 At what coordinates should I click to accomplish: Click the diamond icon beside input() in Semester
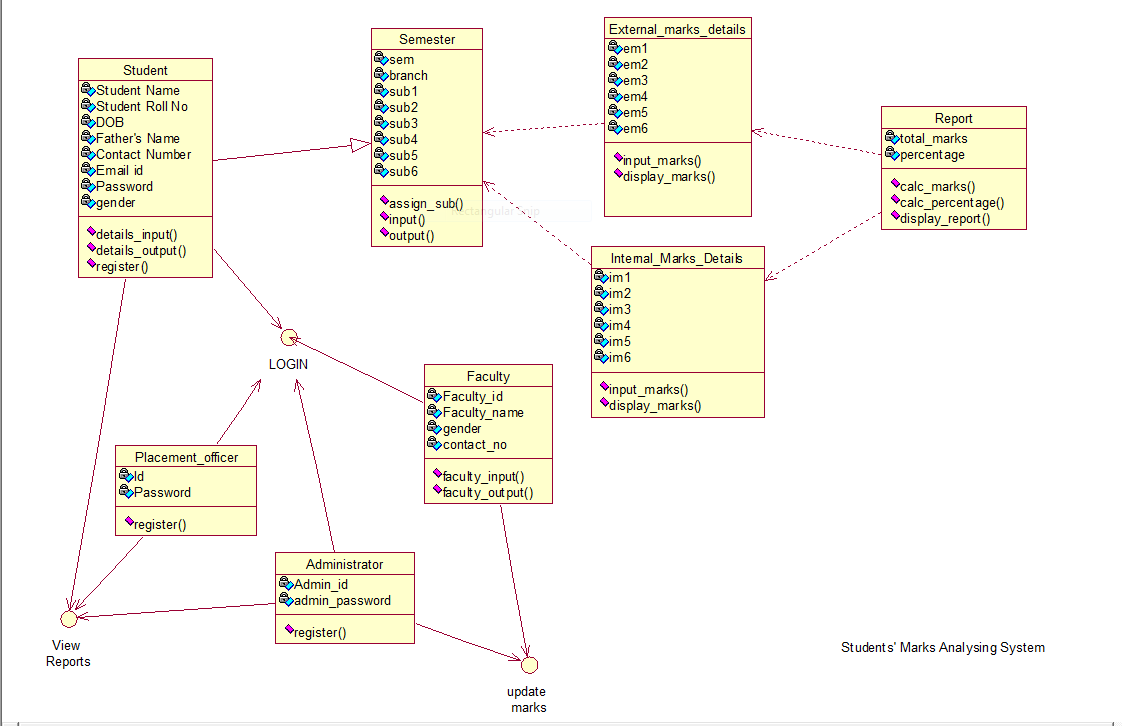(384, 216)
